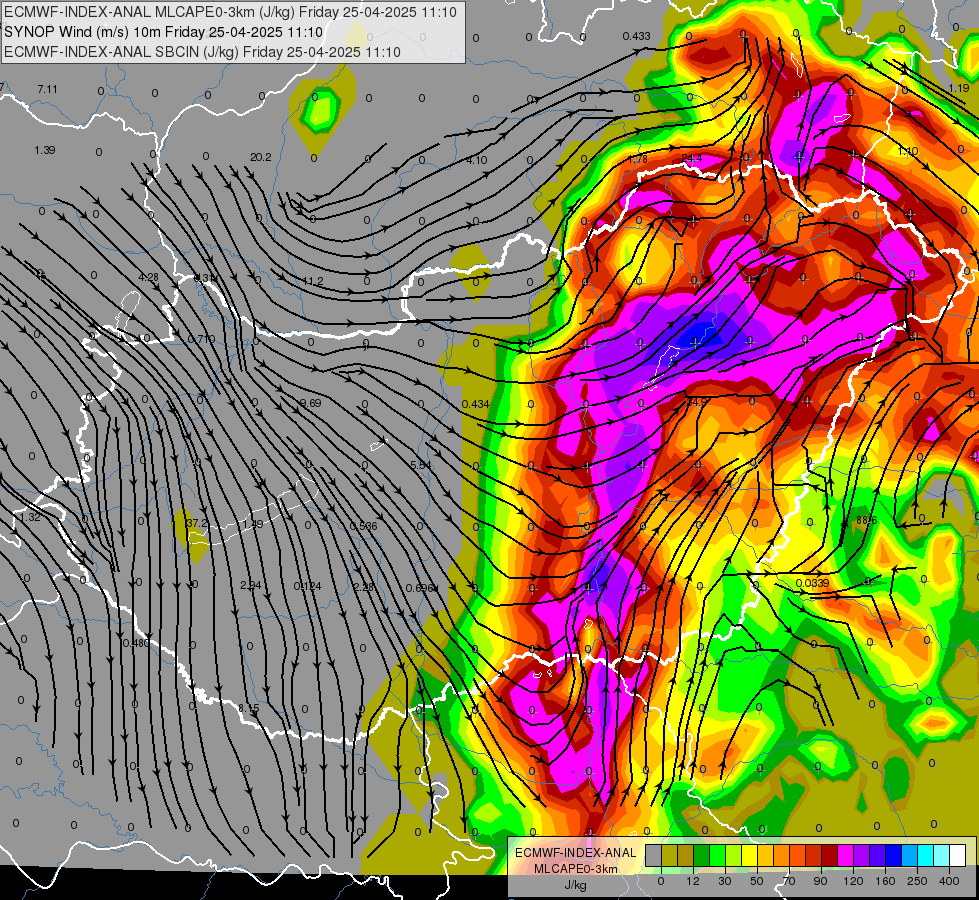Click the MLCAPE0-3km title line
This screenshot has width=979, height=900.
[230, 12]
